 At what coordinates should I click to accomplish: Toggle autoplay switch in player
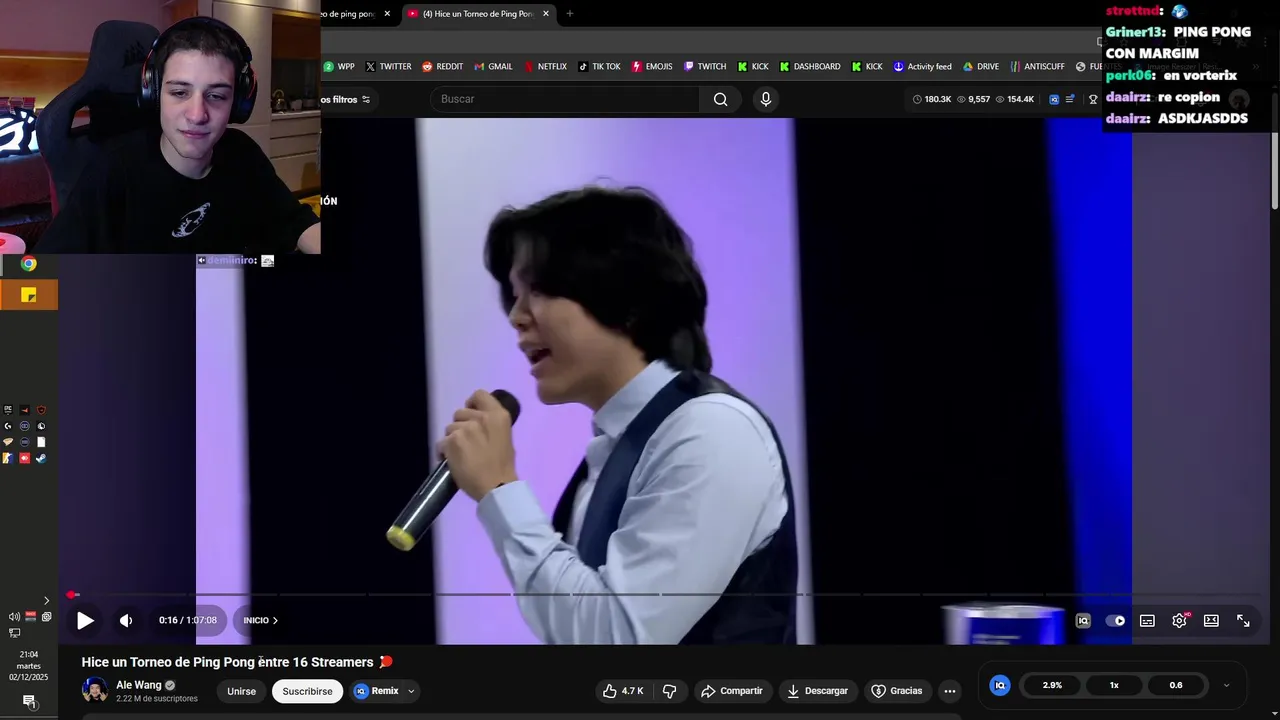click(x=1115, y=621)
